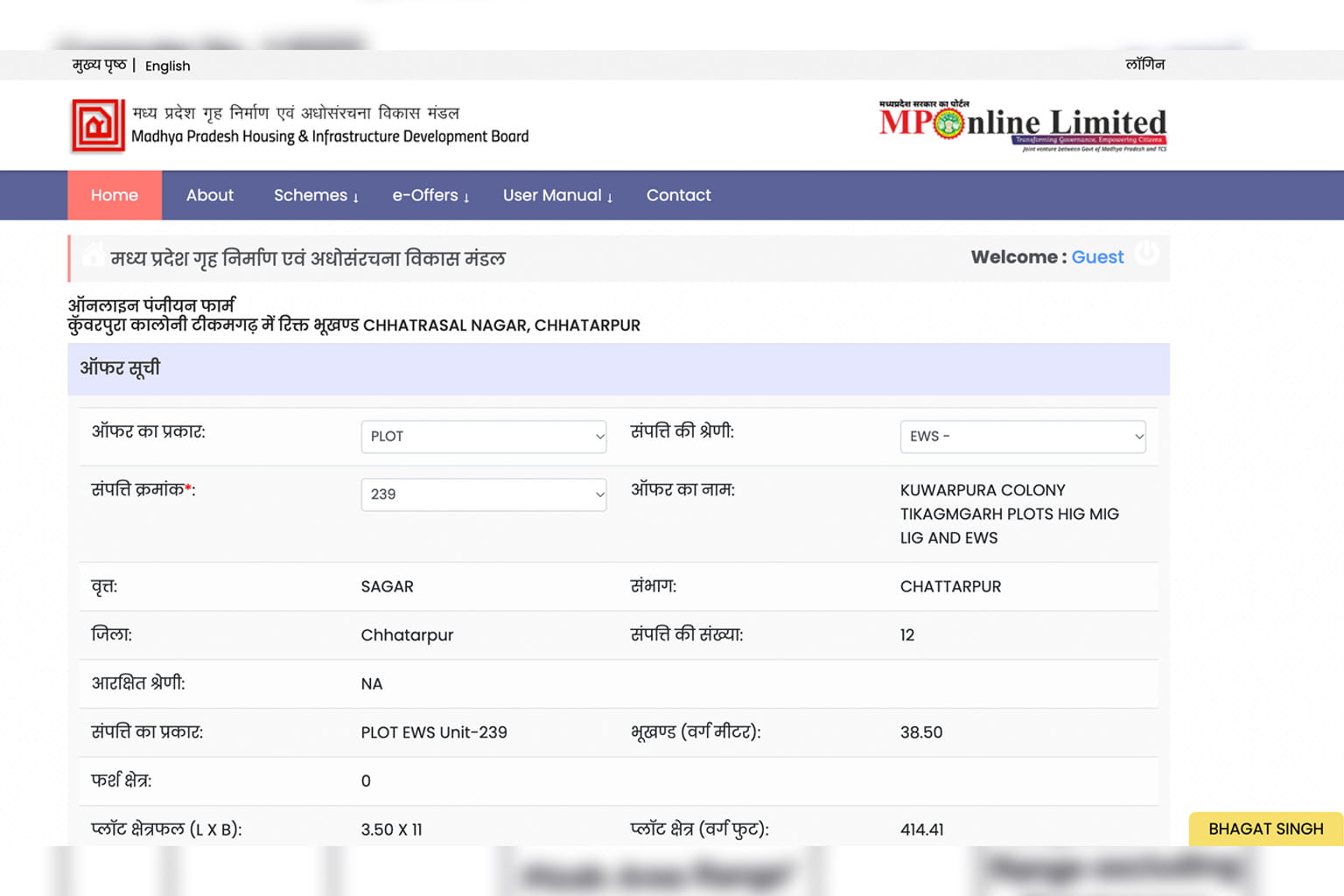This screenshot has height=896, width=1344.
Task: Open the Contact page
Action: (679, 195)
